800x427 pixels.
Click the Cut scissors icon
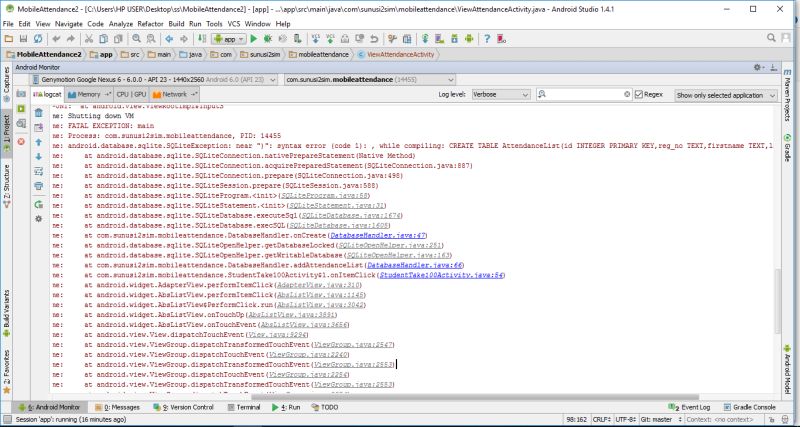tap(88, 39)
